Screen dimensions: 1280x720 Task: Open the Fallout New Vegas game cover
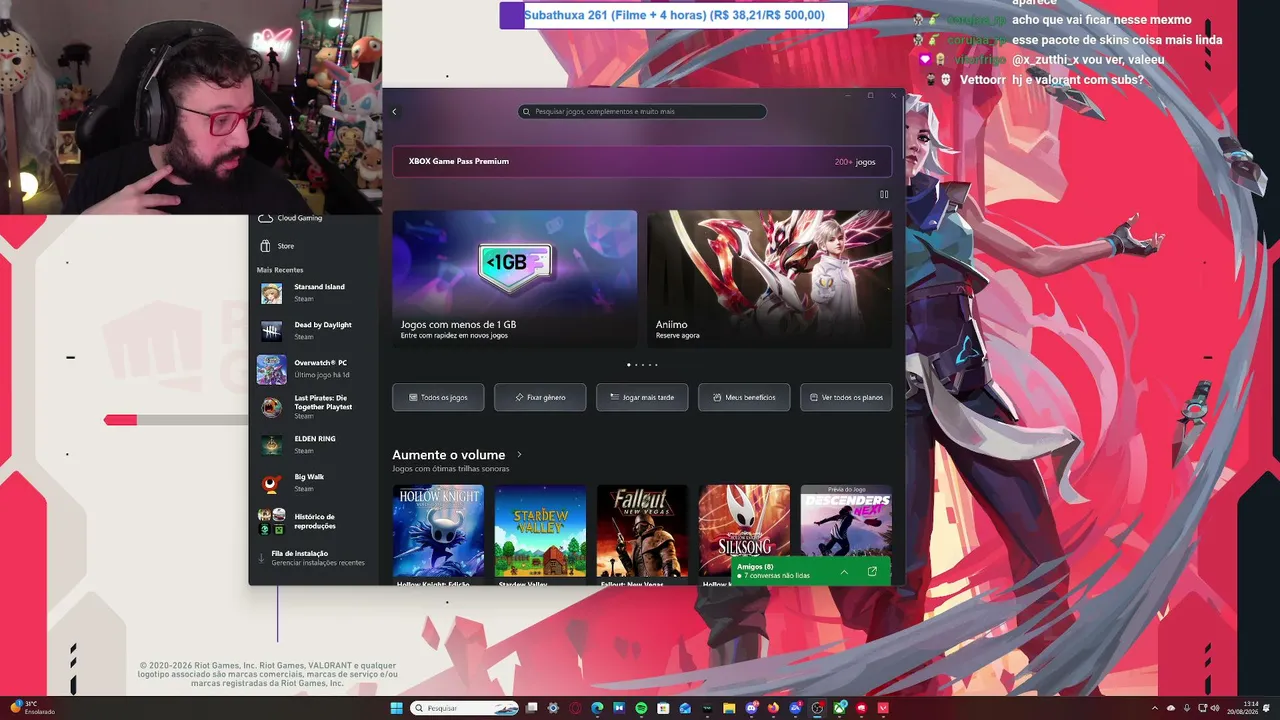(x=642, y=531)
